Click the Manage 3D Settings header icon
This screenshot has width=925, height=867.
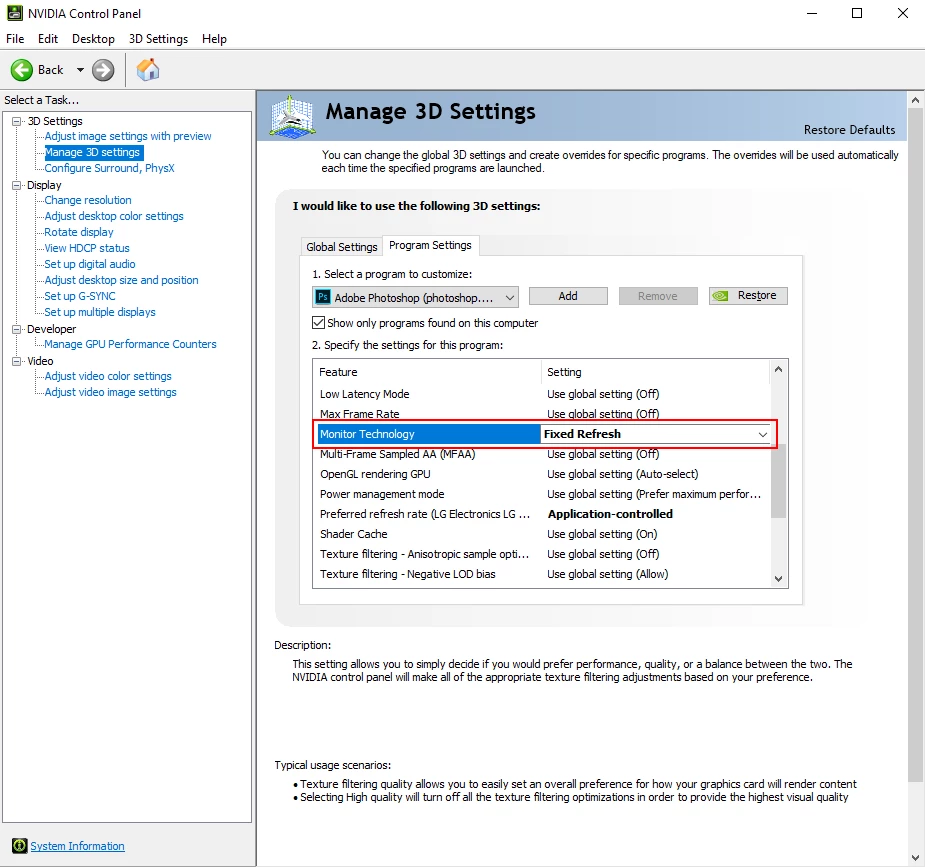(x=291, y=116)
